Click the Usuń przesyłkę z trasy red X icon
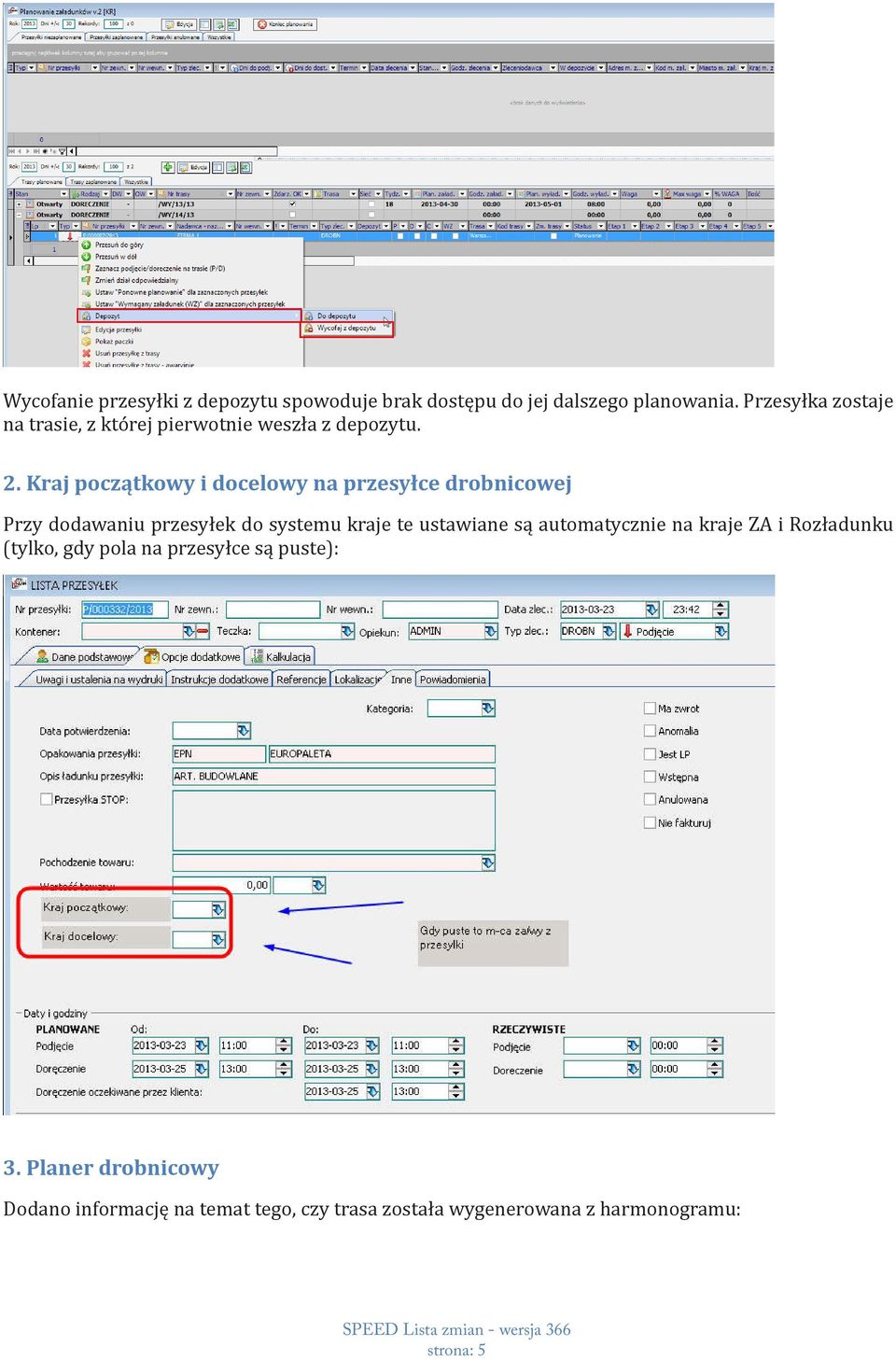 pyautogui.click(x=86, y=353)
